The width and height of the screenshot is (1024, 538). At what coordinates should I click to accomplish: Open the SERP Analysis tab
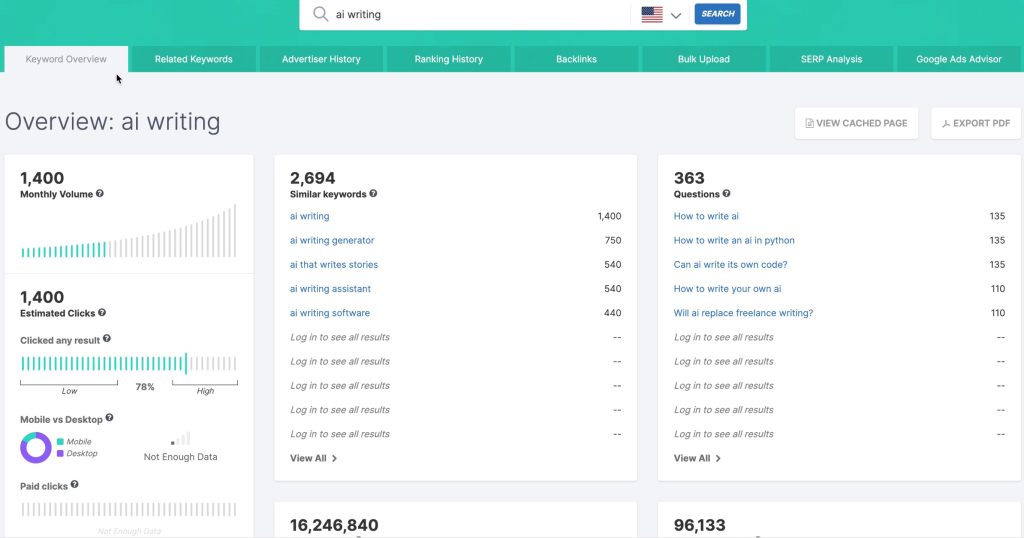tap(831, 59)
